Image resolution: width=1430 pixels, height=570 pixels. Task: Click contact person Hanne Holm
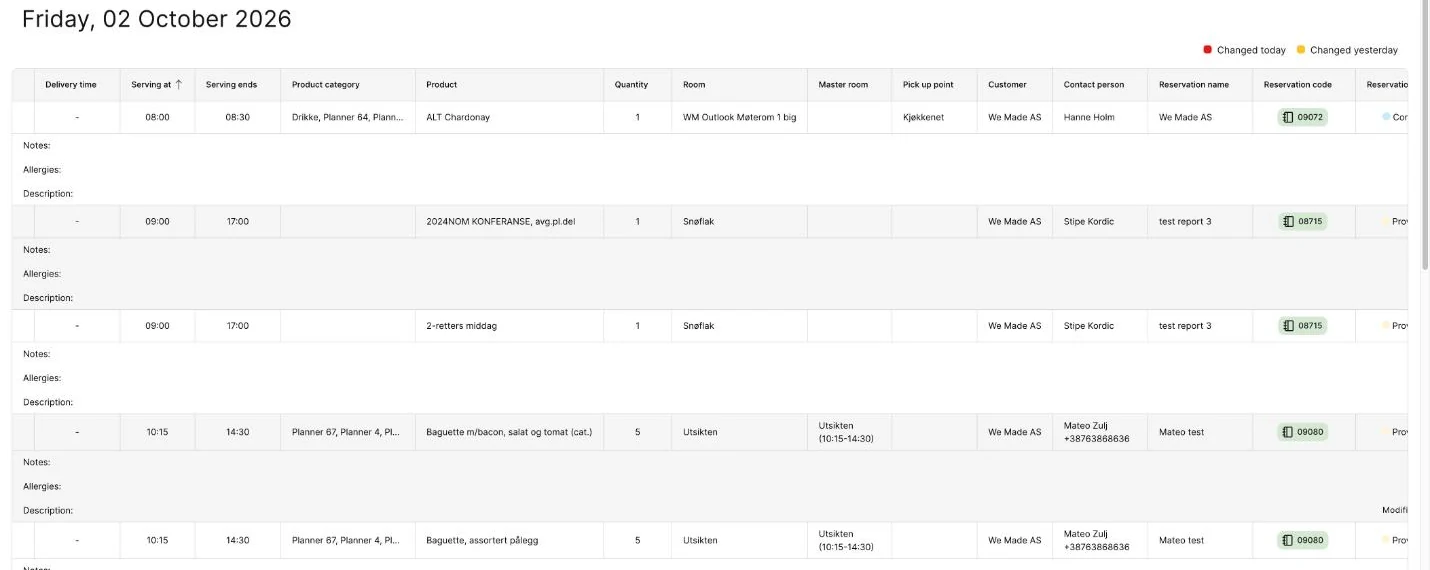click(x=1089, y=117)
